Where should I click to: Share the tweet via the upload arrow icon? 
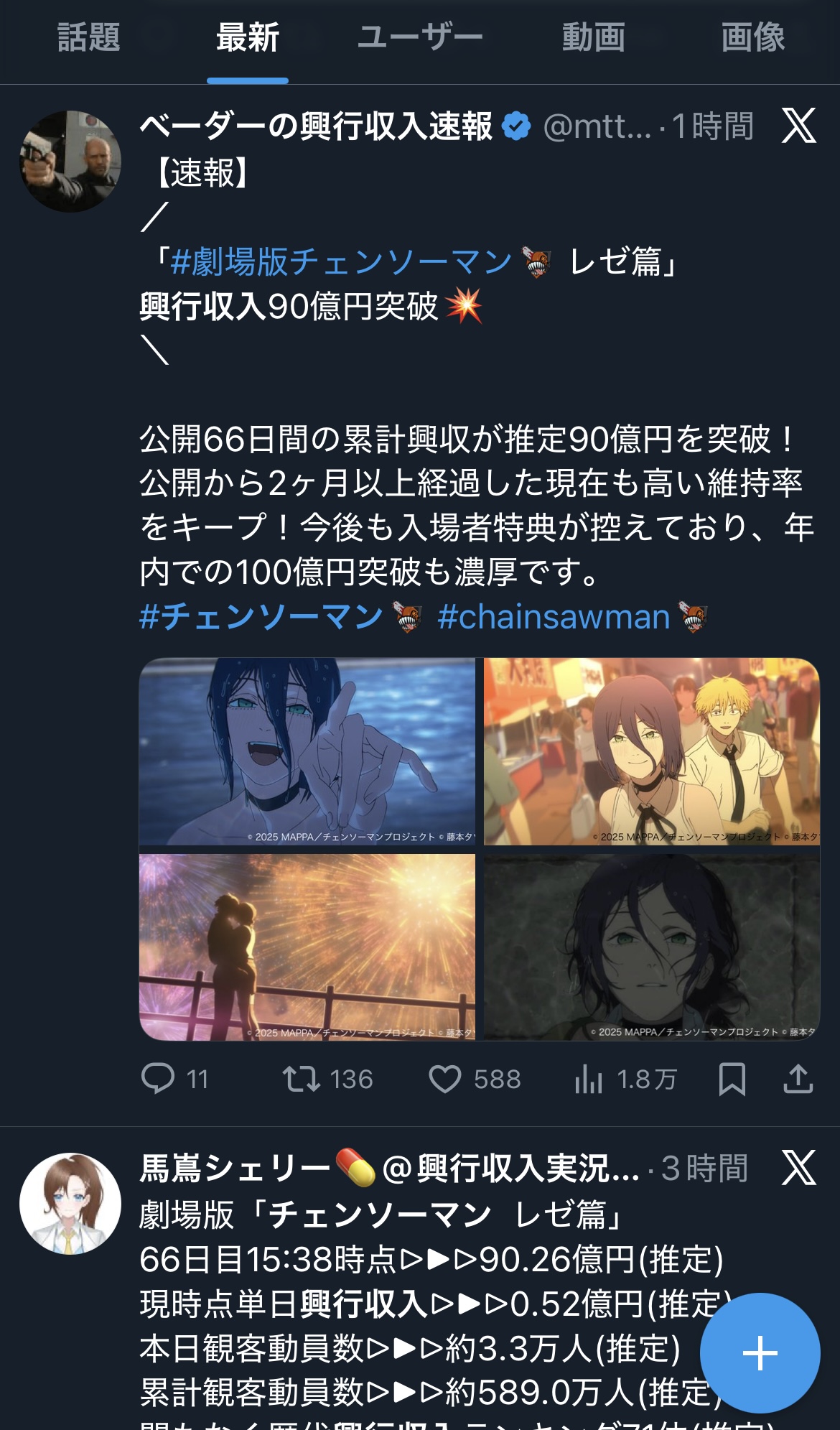click(798, 1079)
